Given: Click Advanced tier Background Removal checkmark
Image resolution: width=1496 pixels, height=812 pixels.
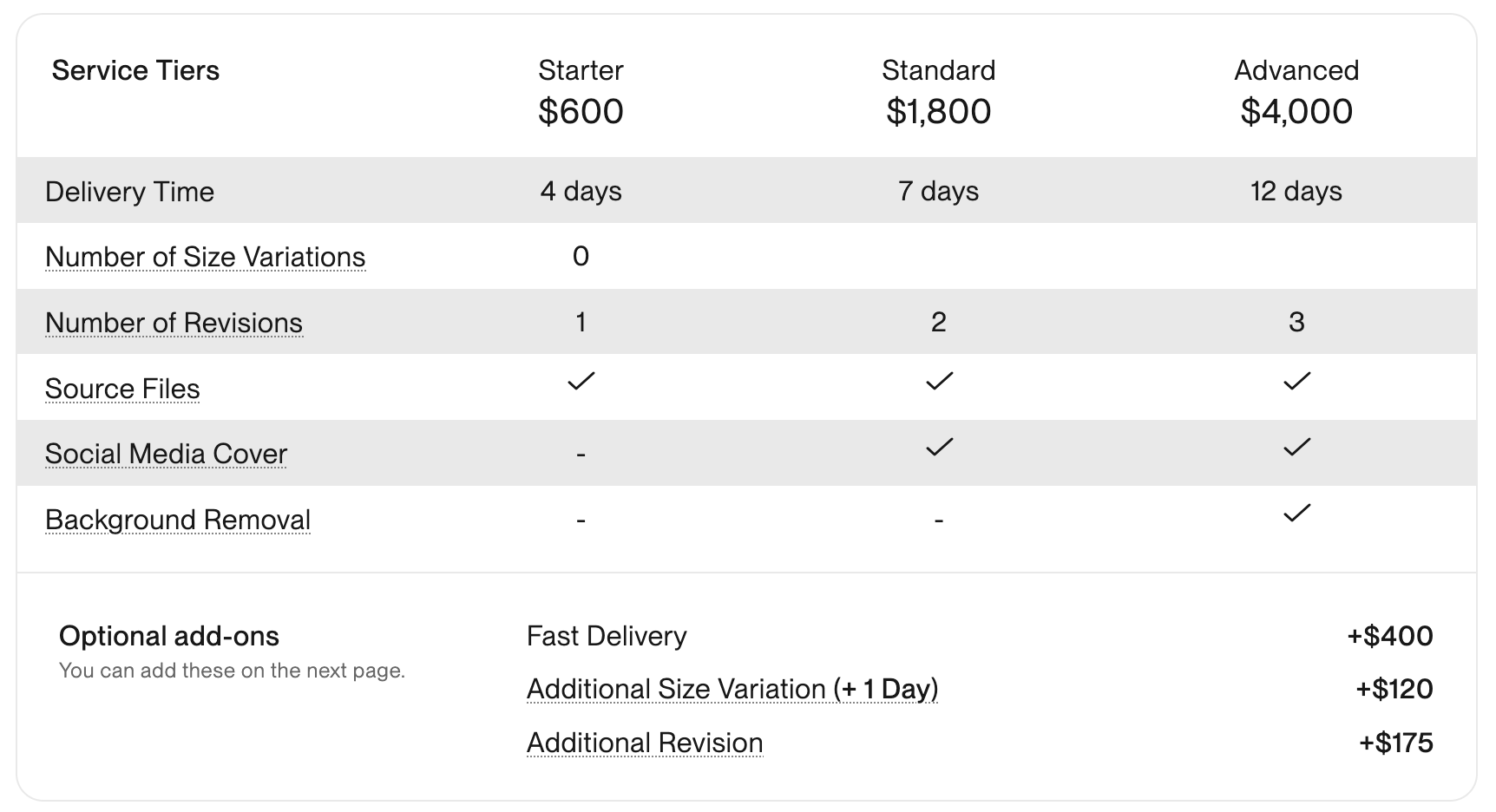Looking at the screenshot, I should (x=1296, y=513).
